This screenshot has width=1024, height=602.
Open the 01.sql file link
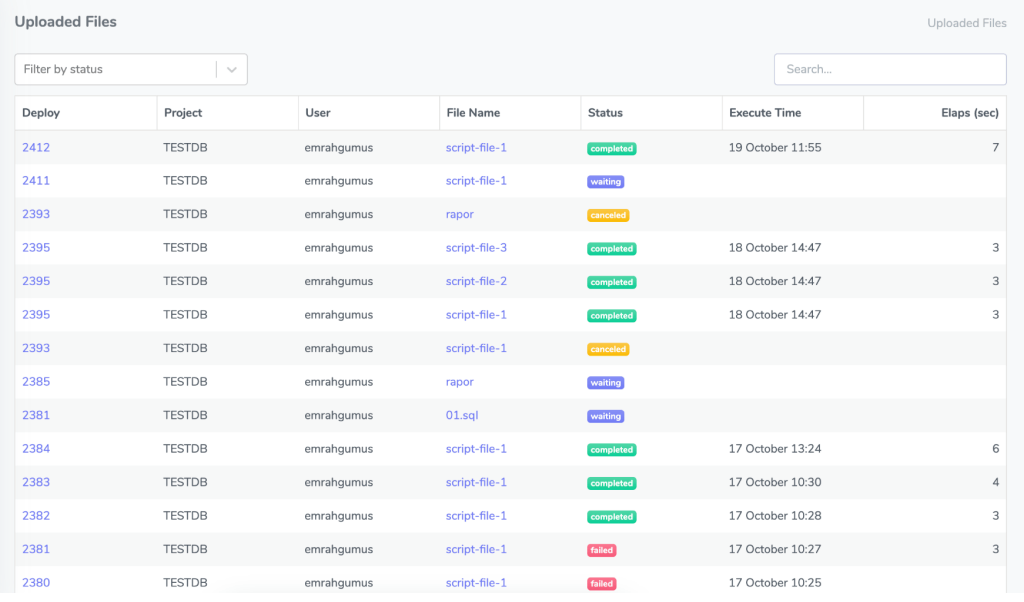click(x=461, y=415)
